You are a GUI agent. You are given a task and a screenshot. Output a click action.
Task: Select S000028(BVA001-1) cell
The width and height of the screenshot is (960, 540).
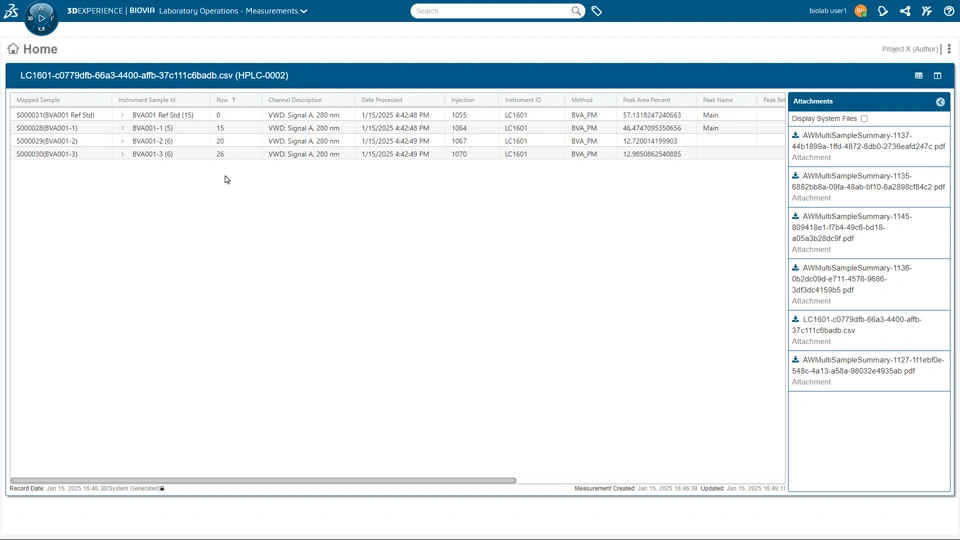tap(47, 128)
